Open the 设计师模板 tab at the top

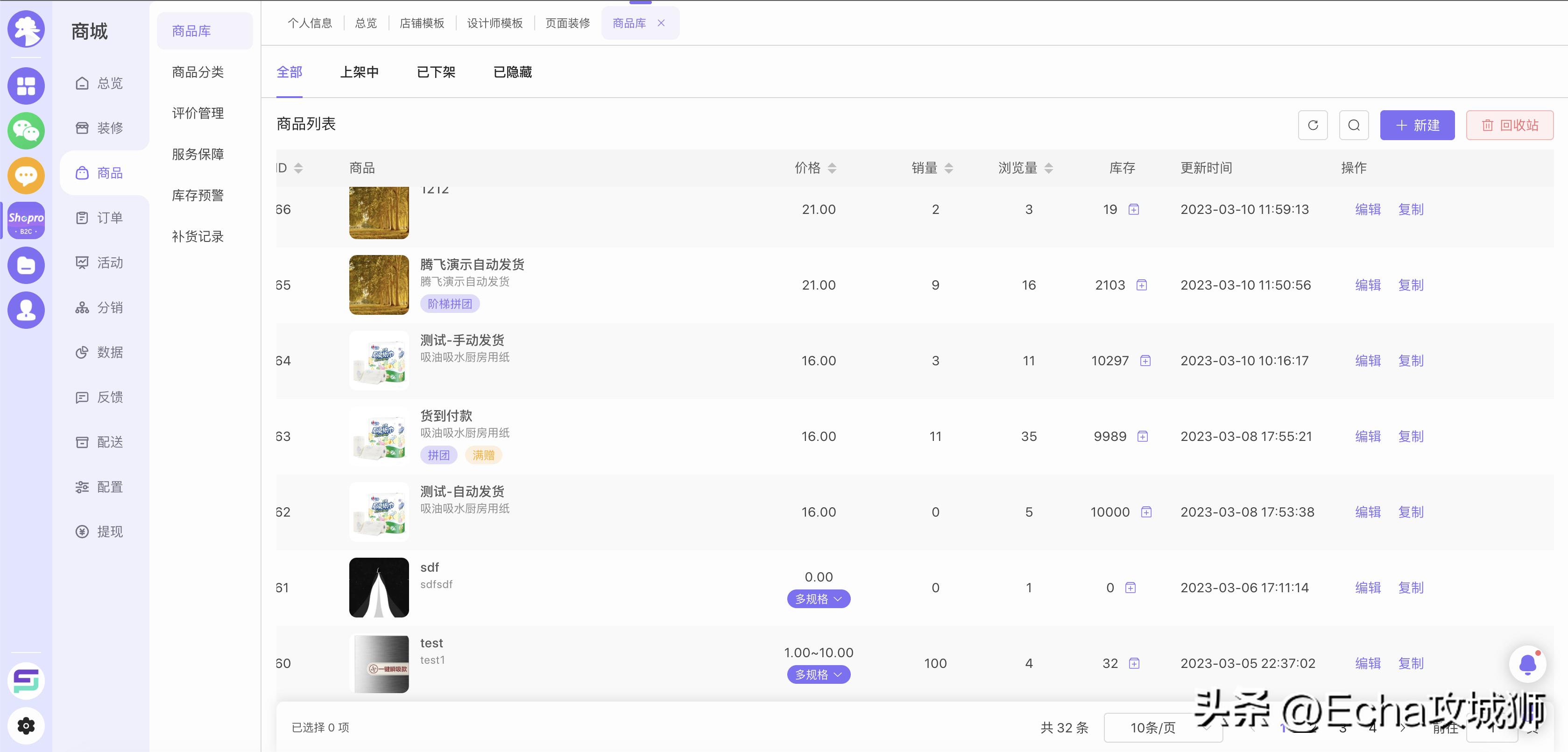(494, 23)
